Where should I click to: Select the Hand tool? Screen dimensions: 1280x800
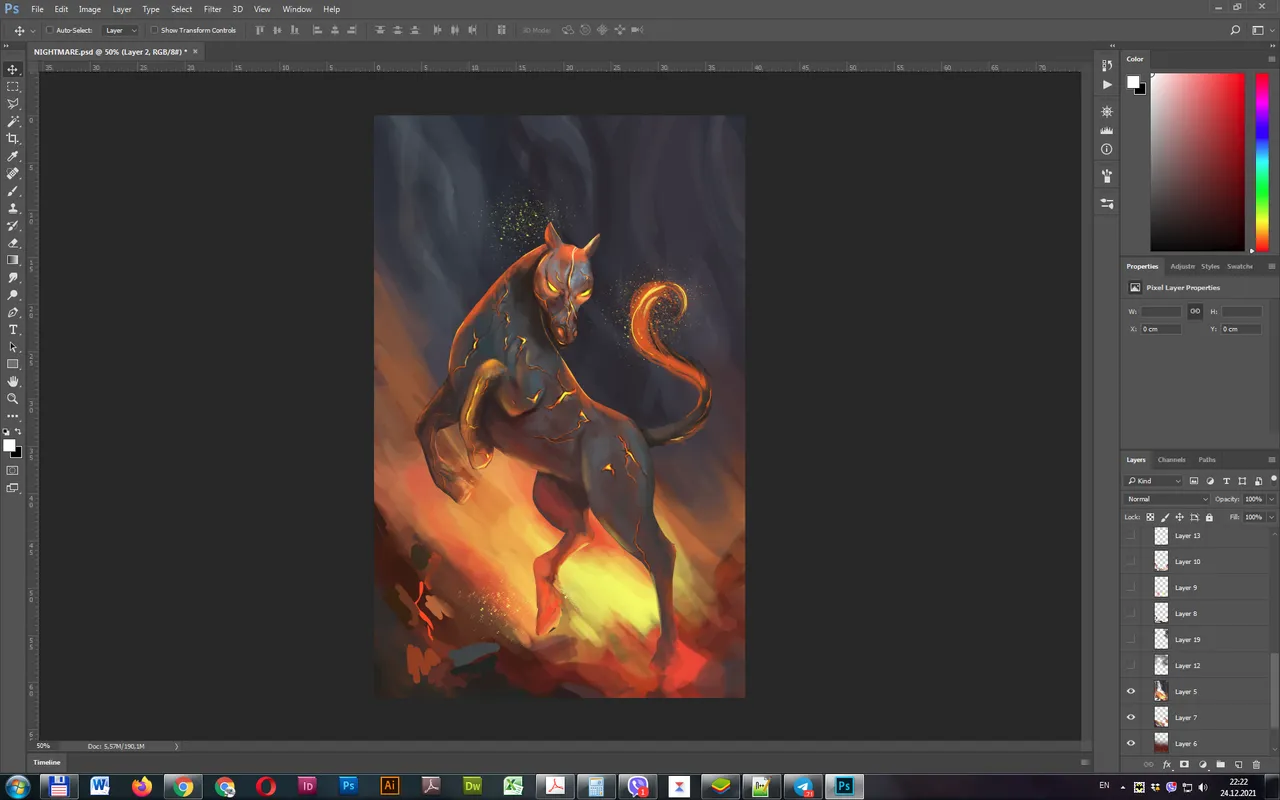[x=13, y=381]
